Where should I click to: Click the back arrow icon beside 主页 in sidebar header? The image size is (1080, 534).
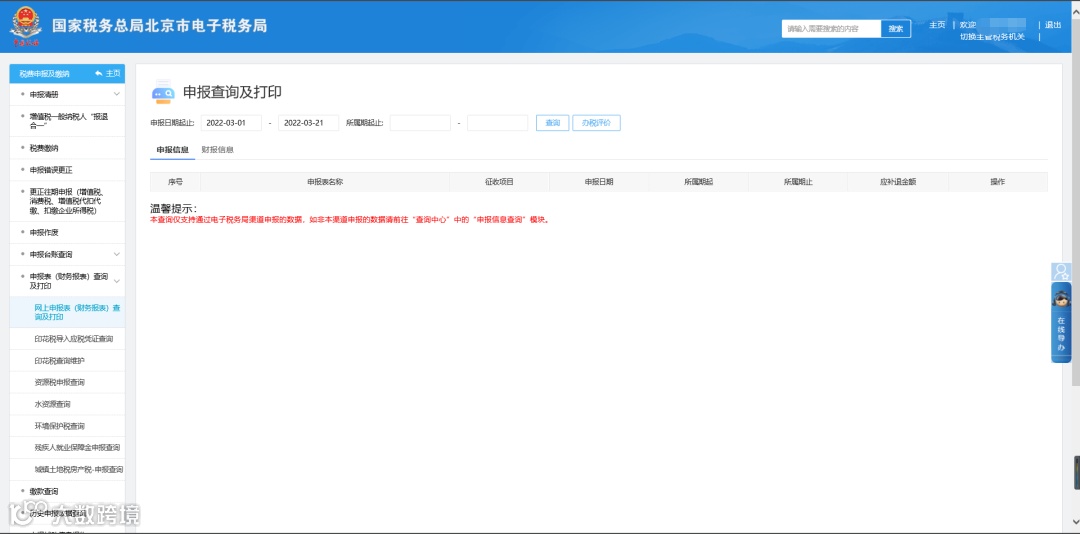(99, 73)
